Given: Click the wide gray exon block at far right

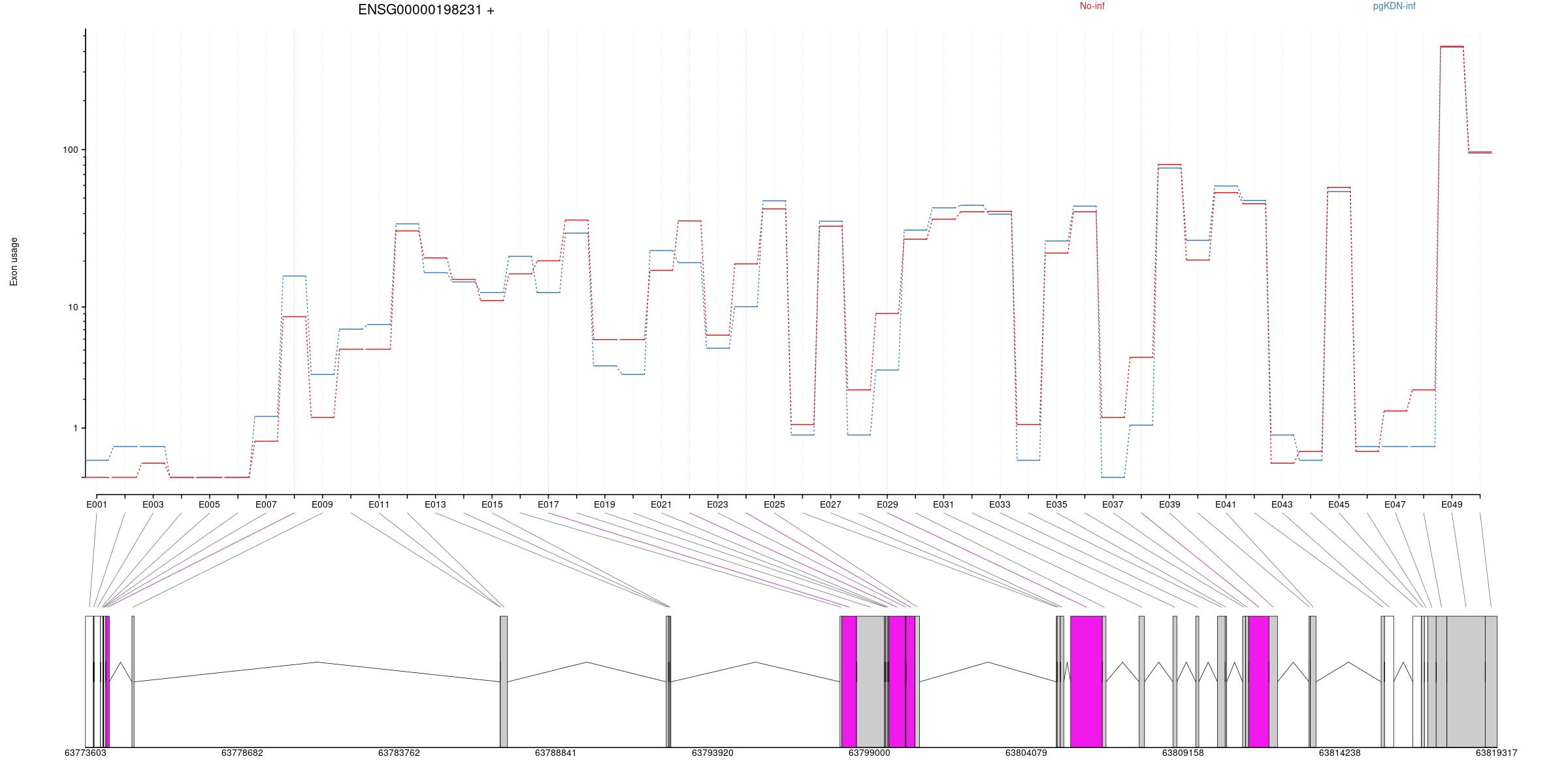Looking at the screenshot, I should pyautogui.click(x=1465, y=681).
